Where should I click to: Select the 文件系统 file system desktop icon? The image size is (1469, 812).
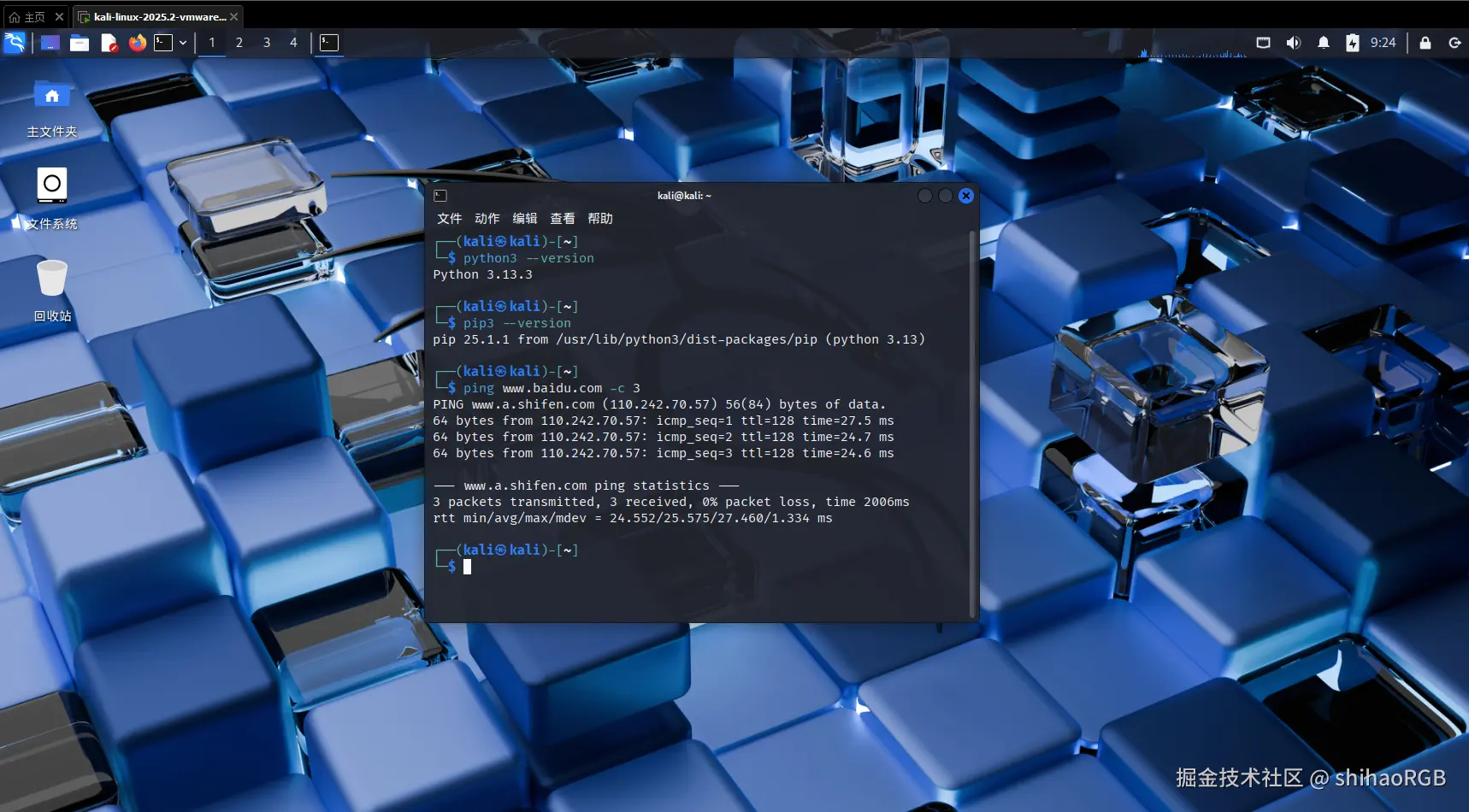point(52,199)
